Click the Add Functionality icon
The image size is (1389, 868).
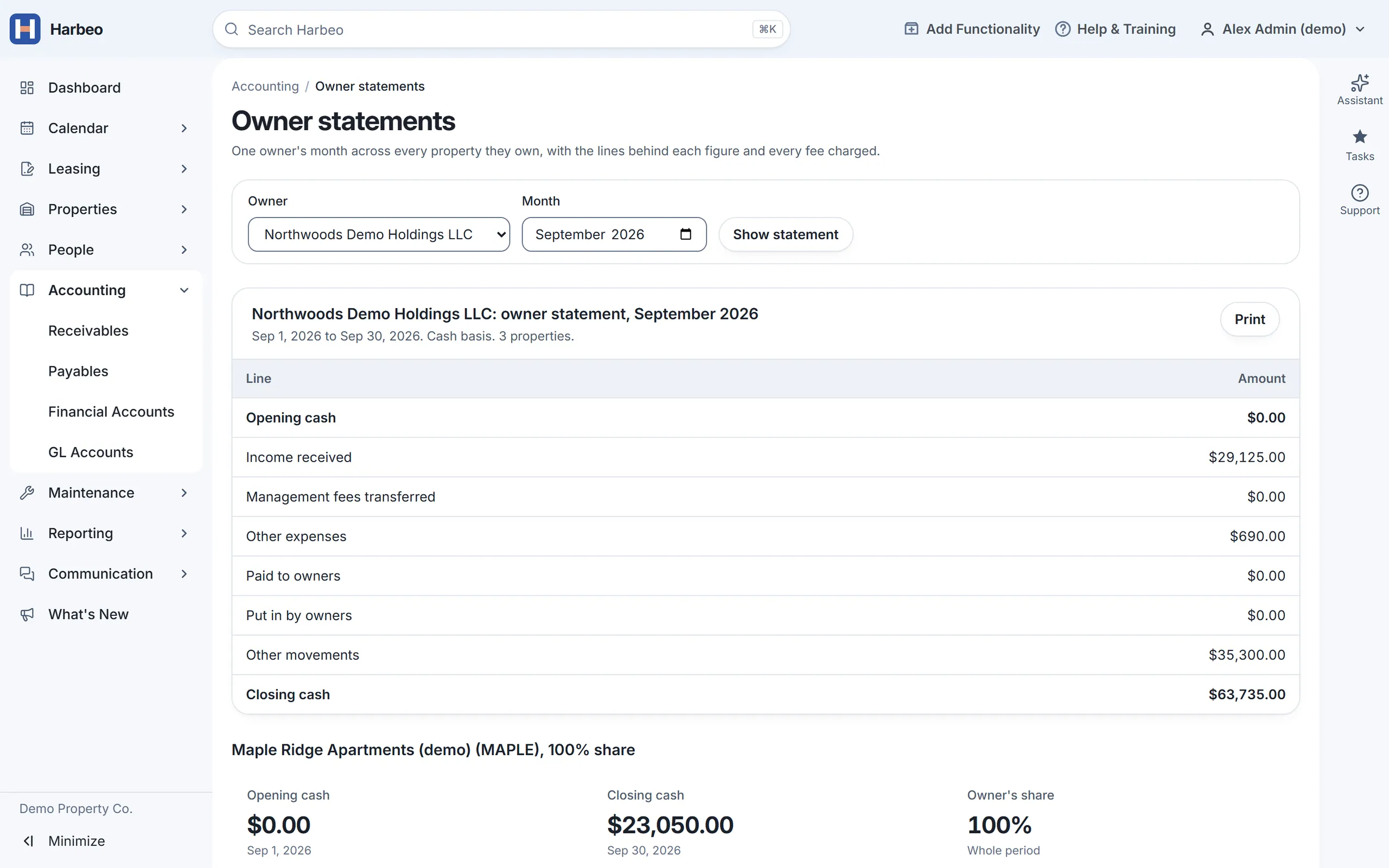(911, 29)
